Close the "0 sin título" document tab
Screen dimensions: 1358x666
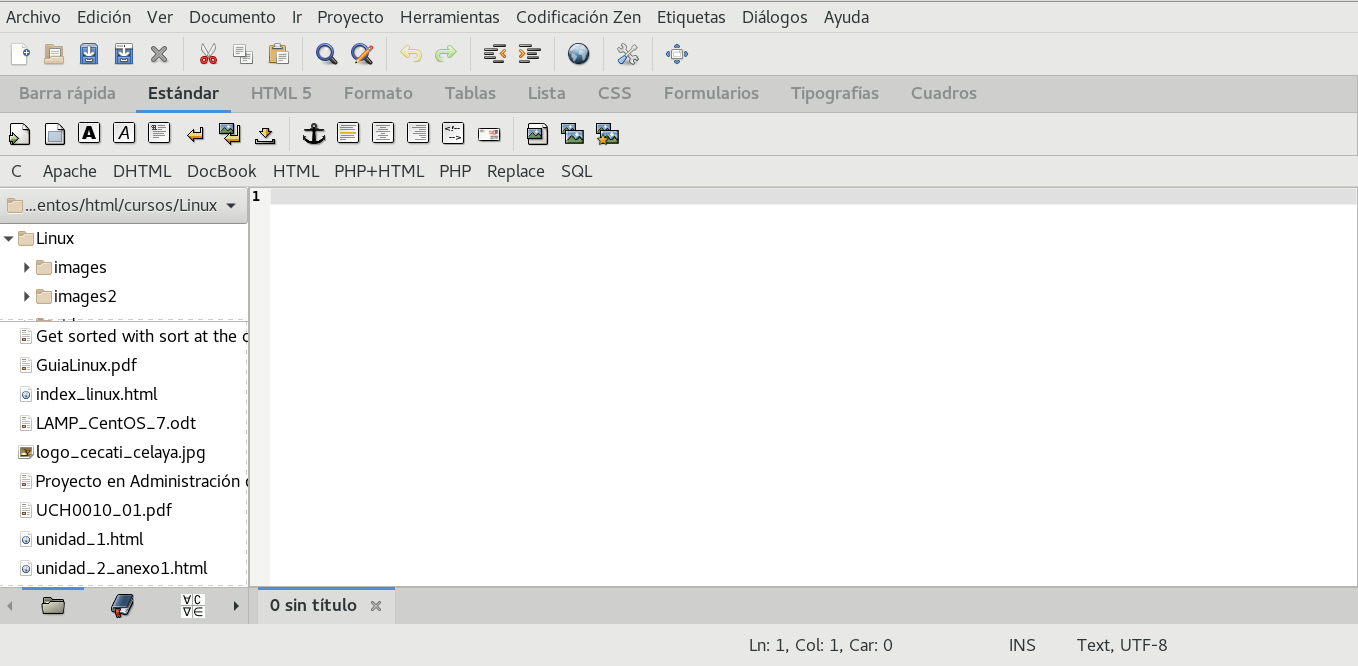(x=376, y=606)
